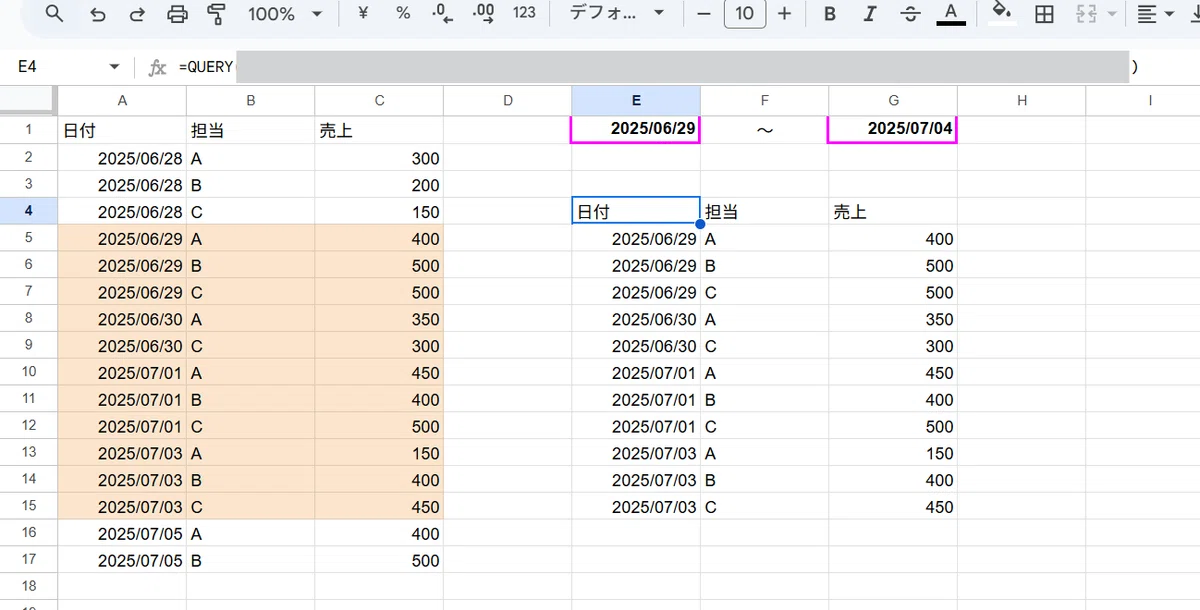Select column E header
1200x610 pixels.
[x=636, y=100]
